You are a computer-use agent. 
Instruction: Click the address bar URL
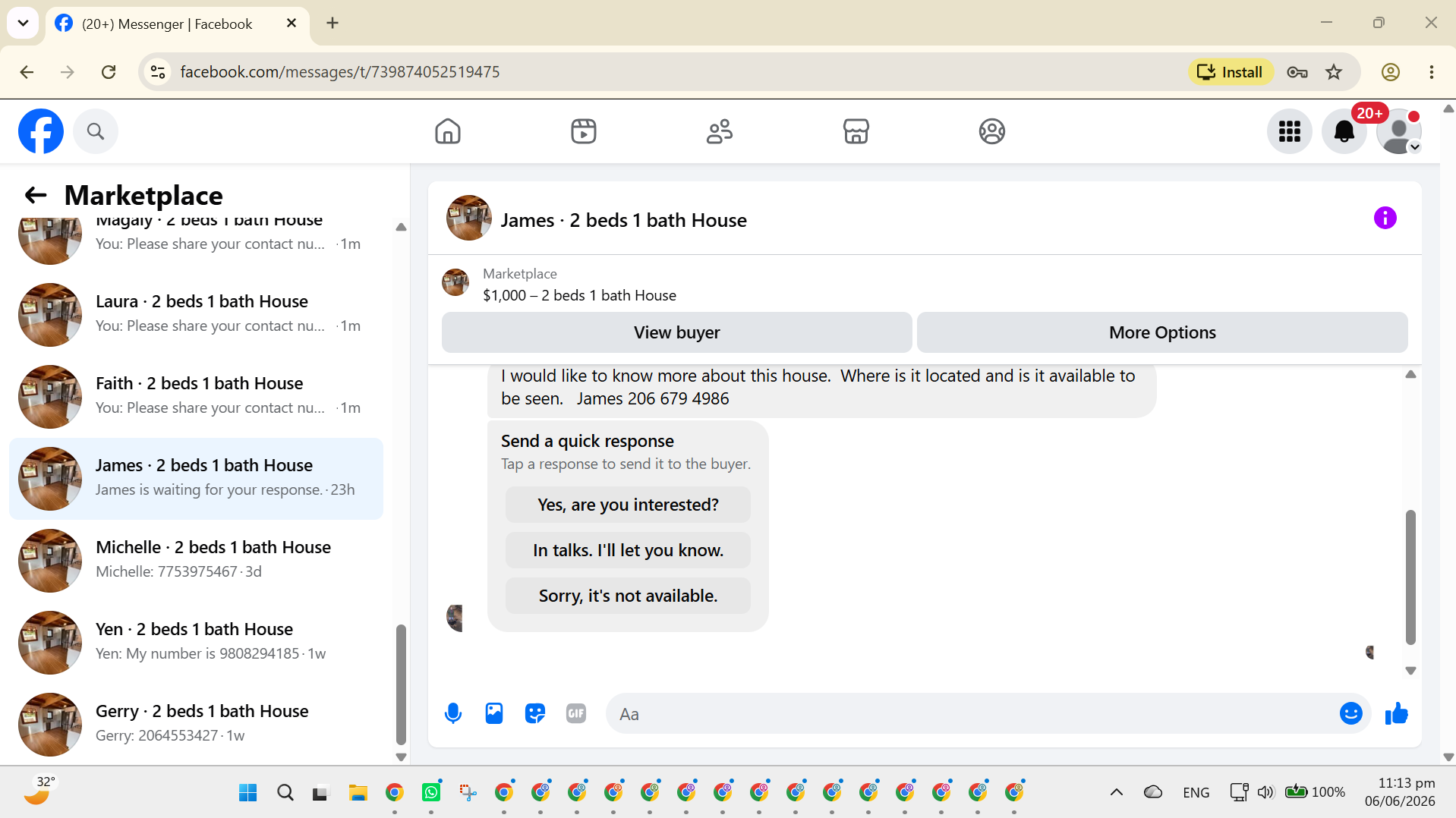coord(340,72)
